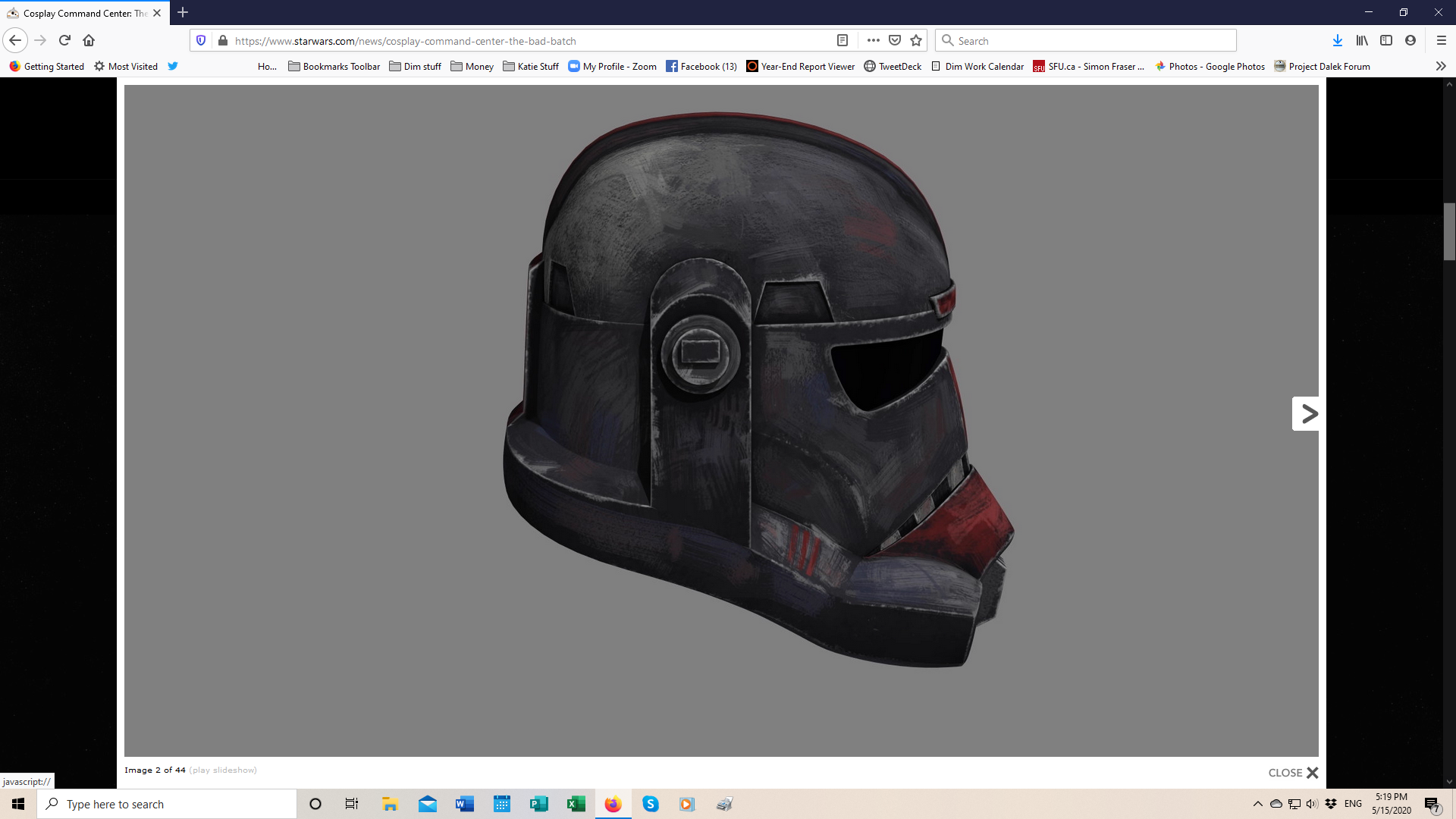Viewport: 1456px width, 819px height.
Task: Save page to Pocket
Action: 895,40
